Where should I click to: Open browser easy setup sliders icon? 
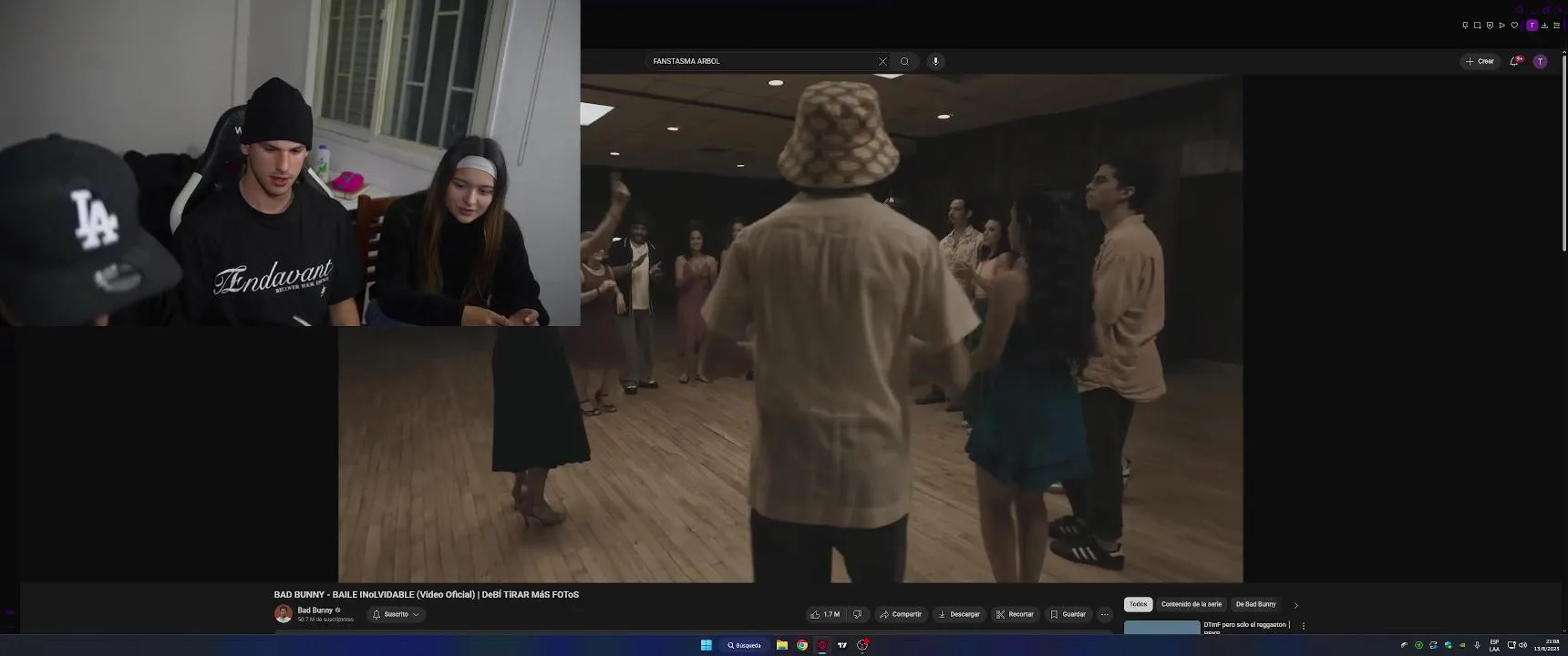1556,26
